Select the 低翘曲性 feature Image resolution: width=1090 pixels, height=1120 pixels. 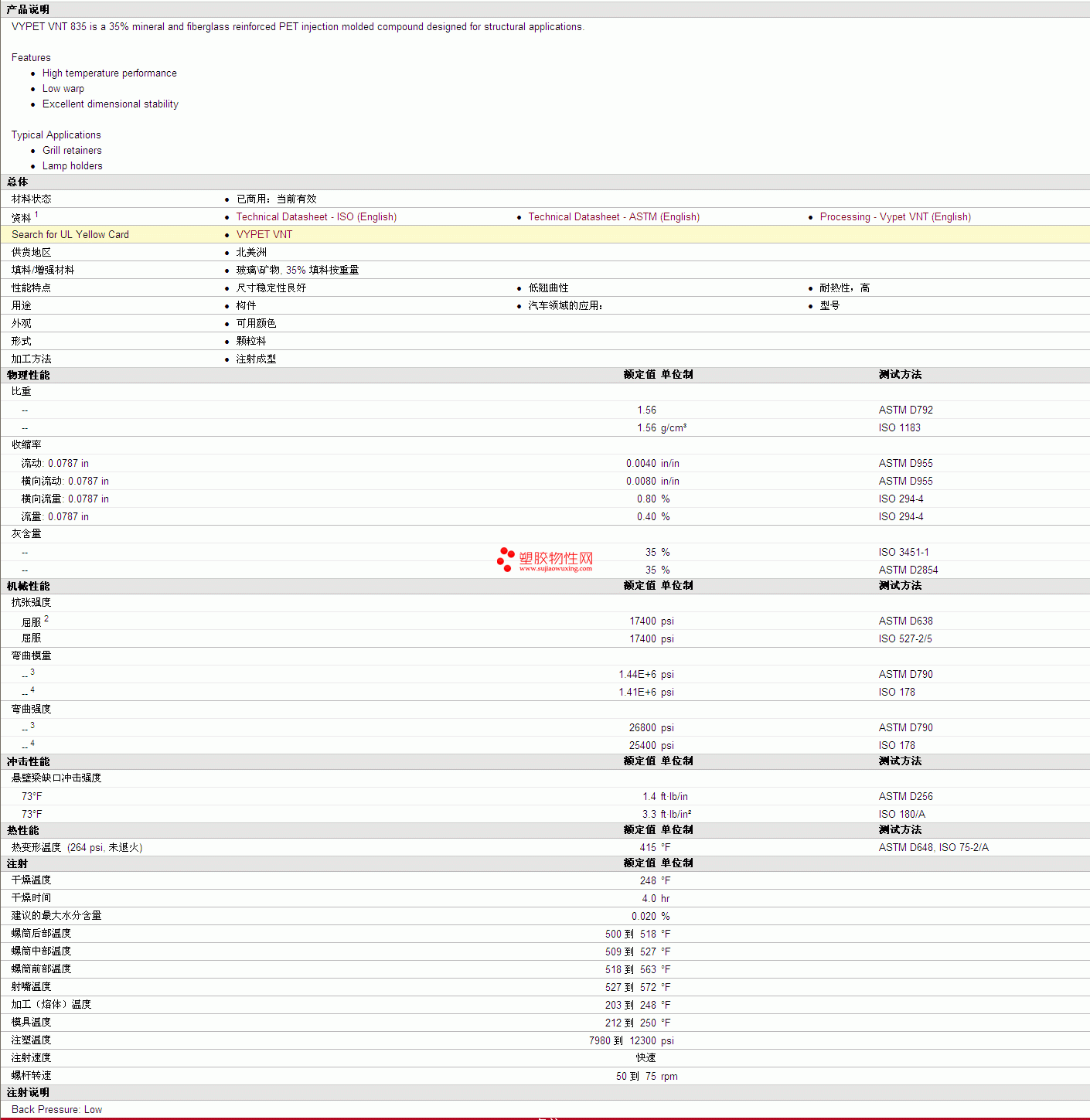(548, 288)
